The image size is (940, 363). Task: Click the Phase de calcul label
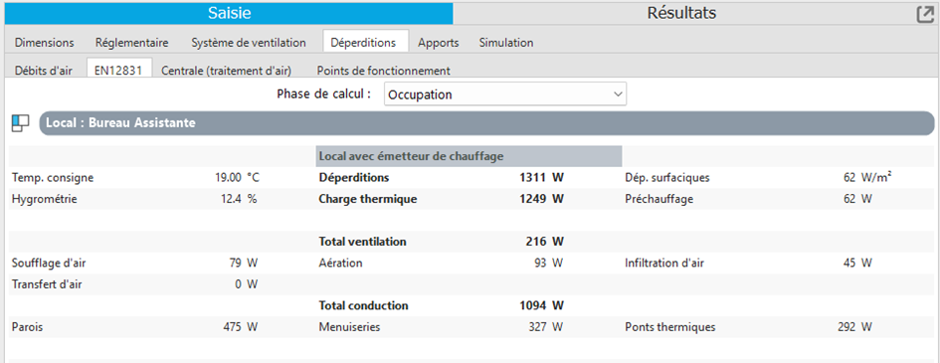tap(324, 94)
